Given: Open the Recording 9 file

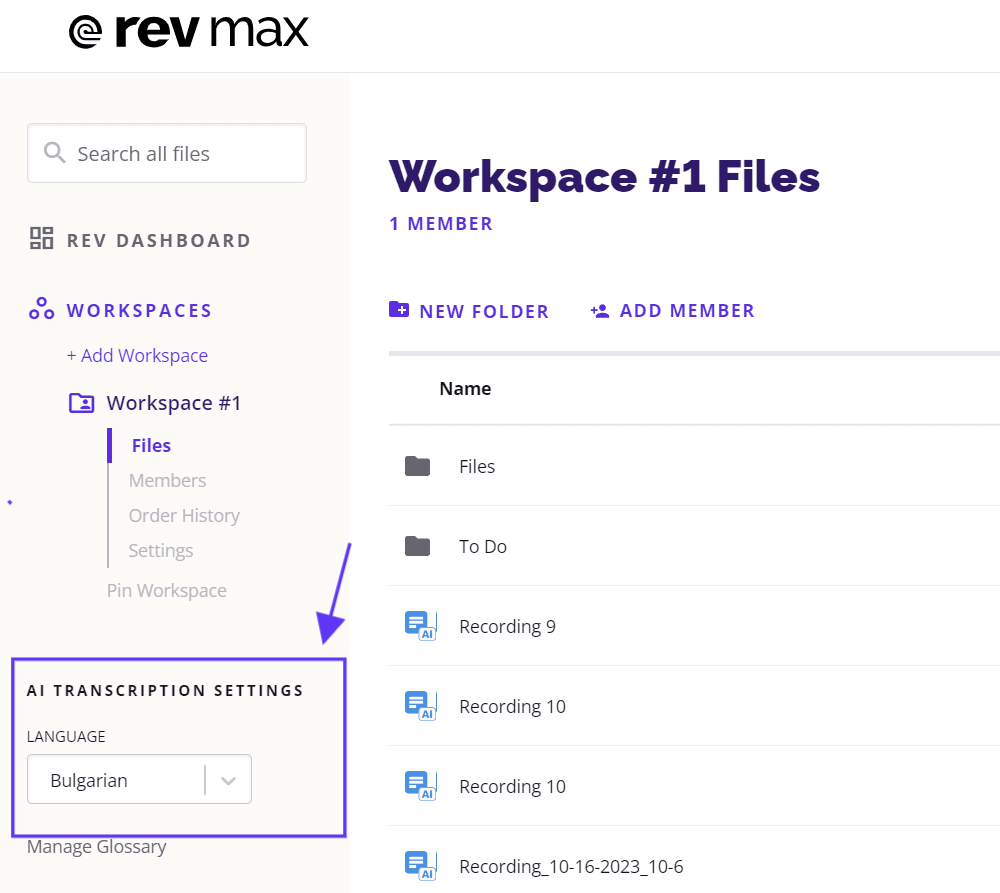Looking at the screenshot, I should point(508,626).
